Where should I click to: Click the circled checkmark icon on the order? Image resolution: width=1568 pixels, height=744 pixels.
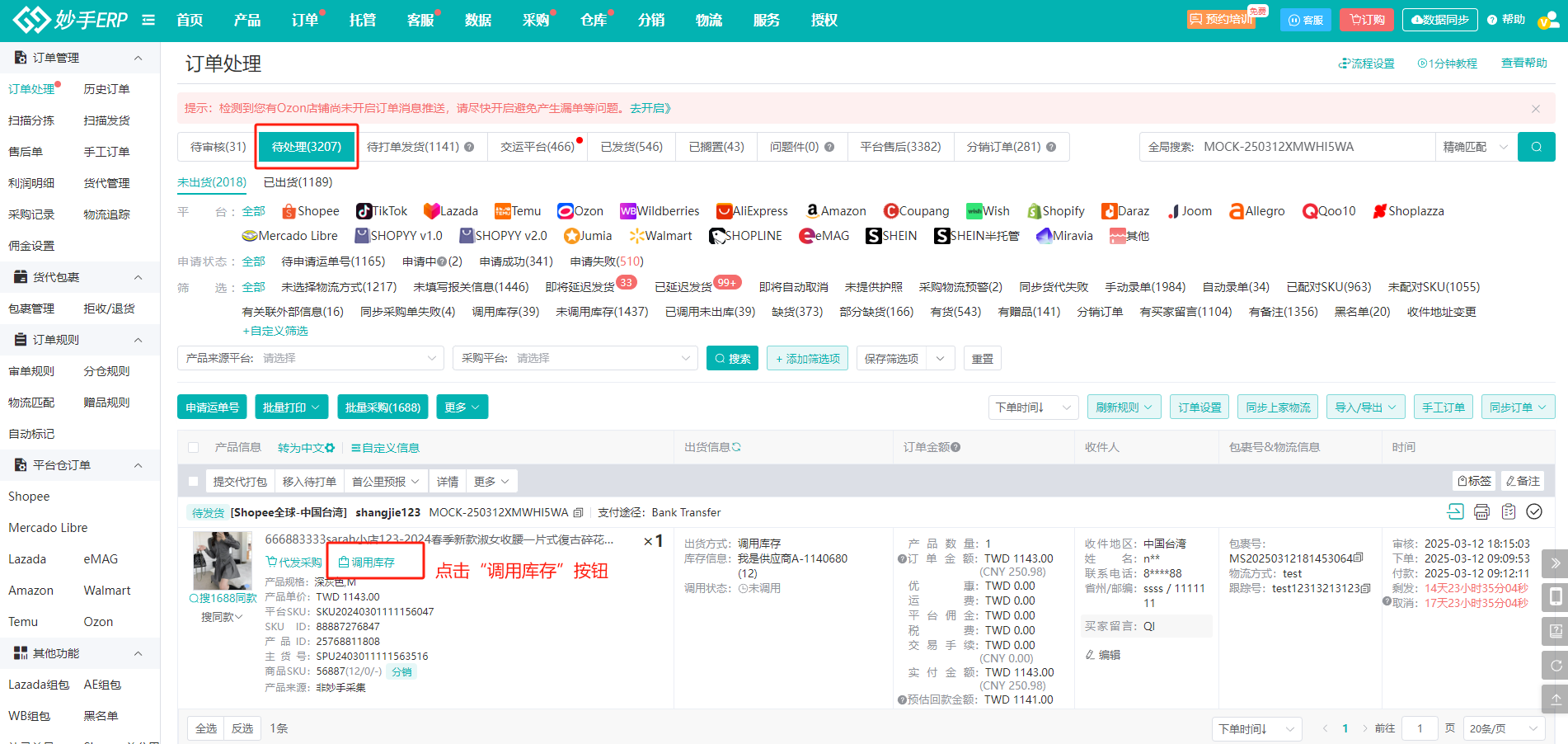(x=1534, y=512)
